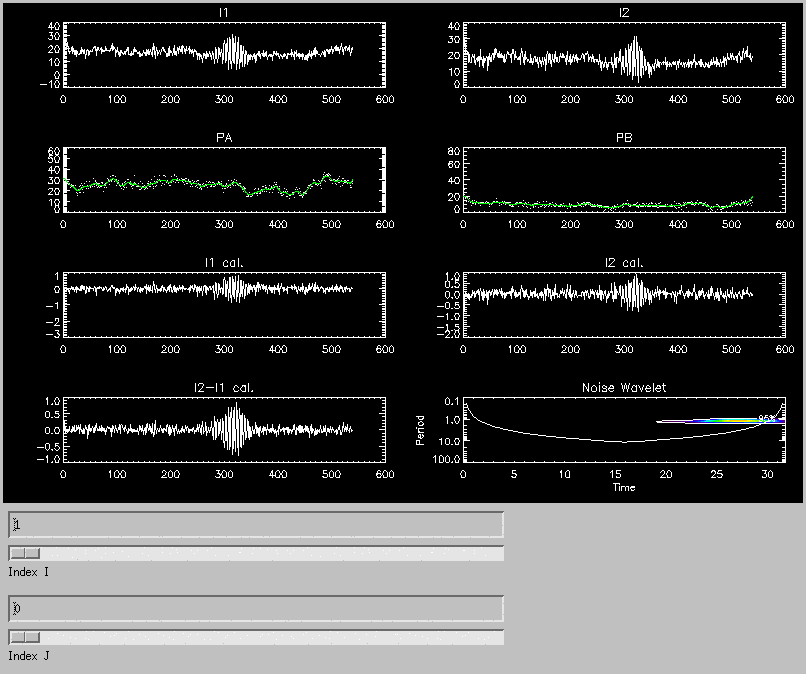Click the "Time" axis label under the wavelet
This screenshot has width=806, height=674.
click(x=623, y=487)
